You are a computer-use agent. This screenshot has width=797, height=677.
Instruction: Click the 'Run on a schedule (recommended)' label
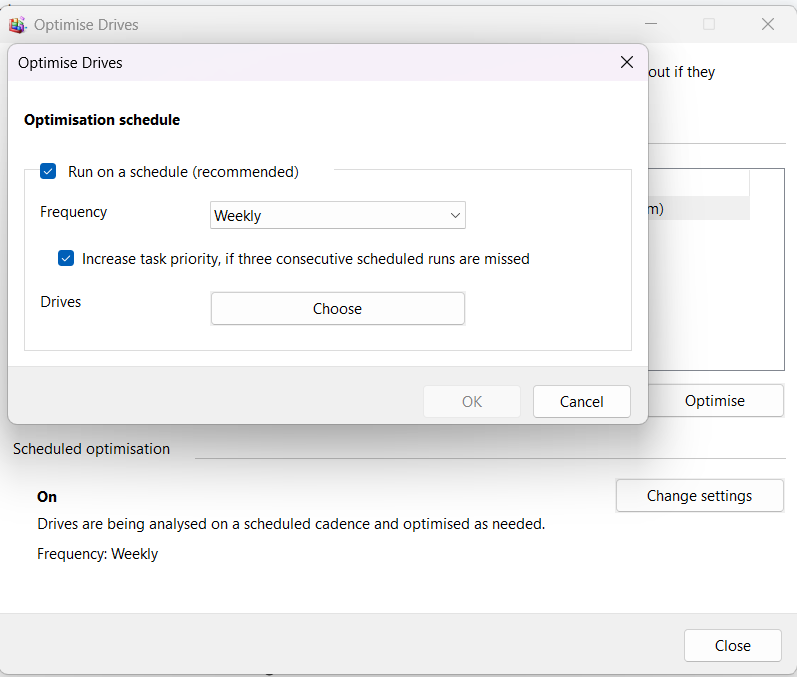(x=183, y=172)
